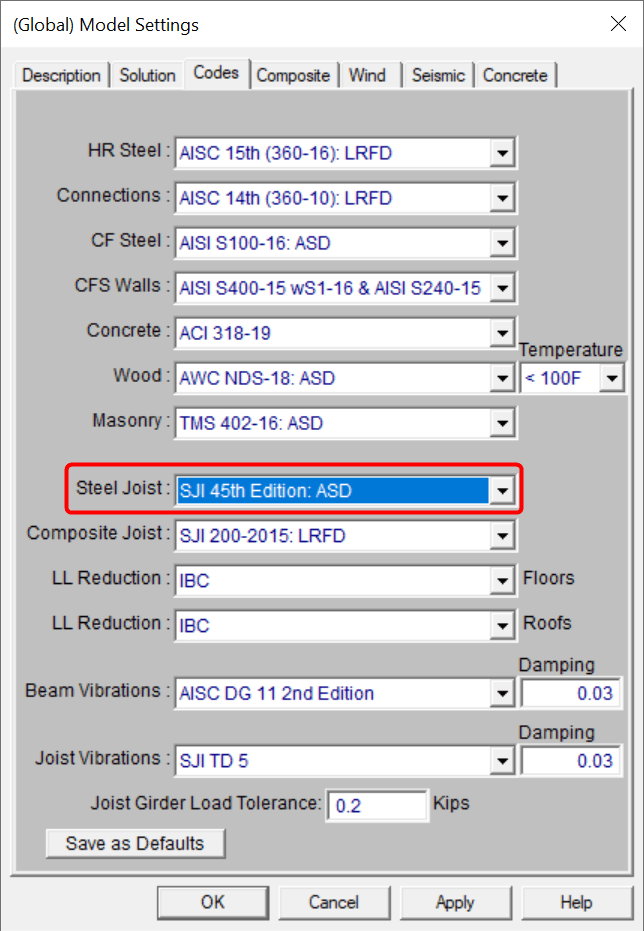The width and height of the screenshot is (644, 931).
Task: Switch to the Description tab
Action: click(x=61, y=76)
